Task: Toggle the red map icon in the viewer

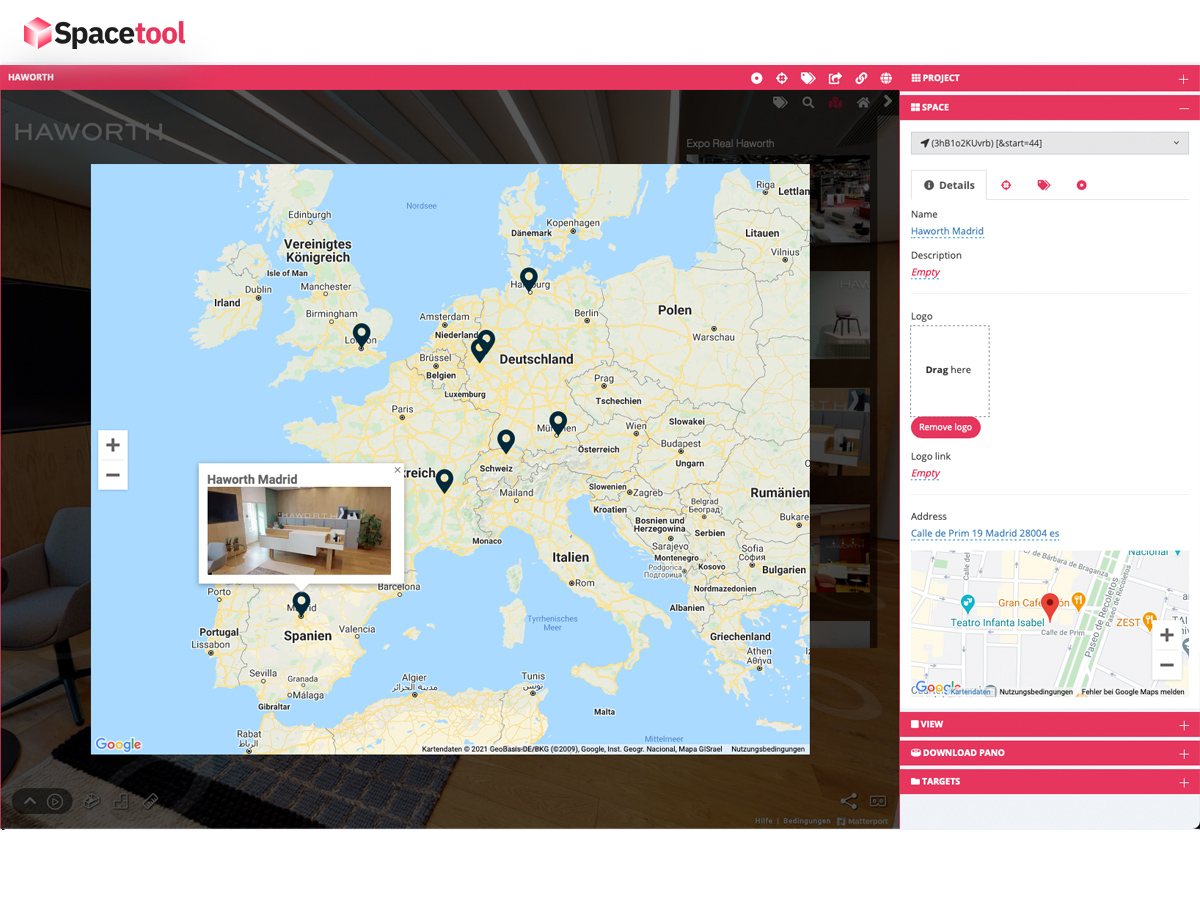Action: point(836,102)
